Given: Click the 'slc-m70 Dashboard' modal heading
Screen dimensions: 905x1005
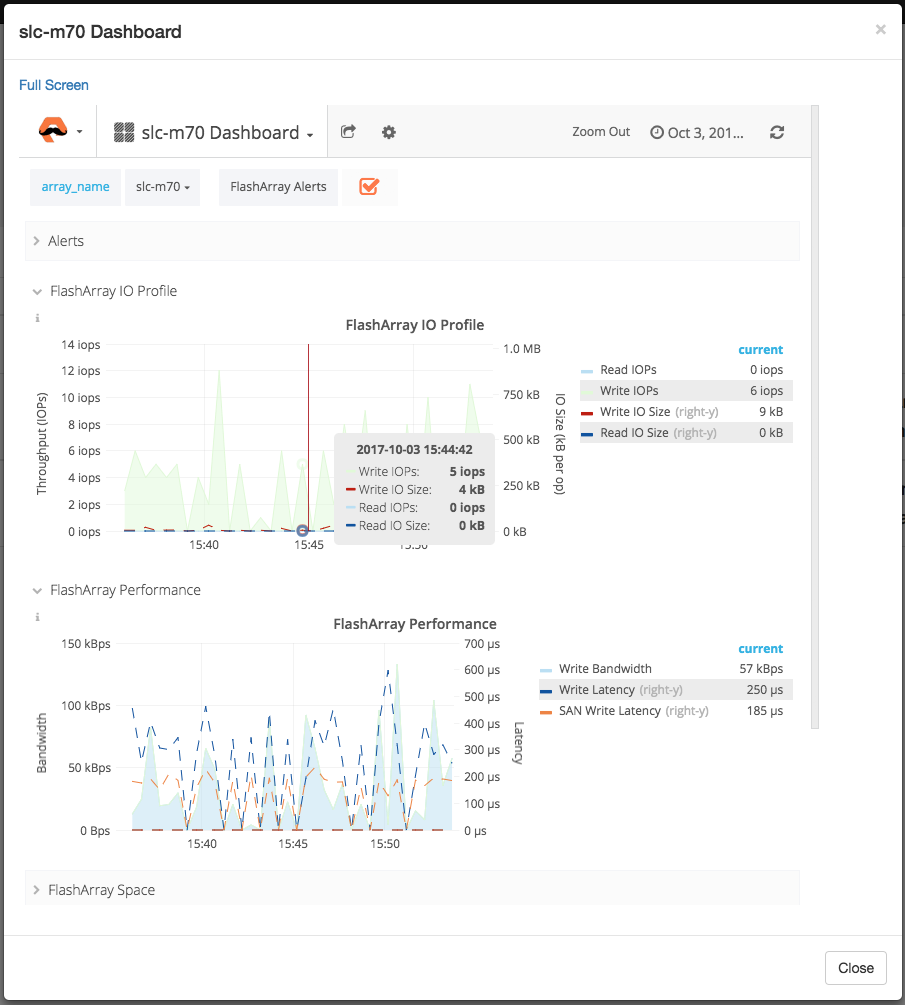Looking at the screenshot, I should 100,32.
